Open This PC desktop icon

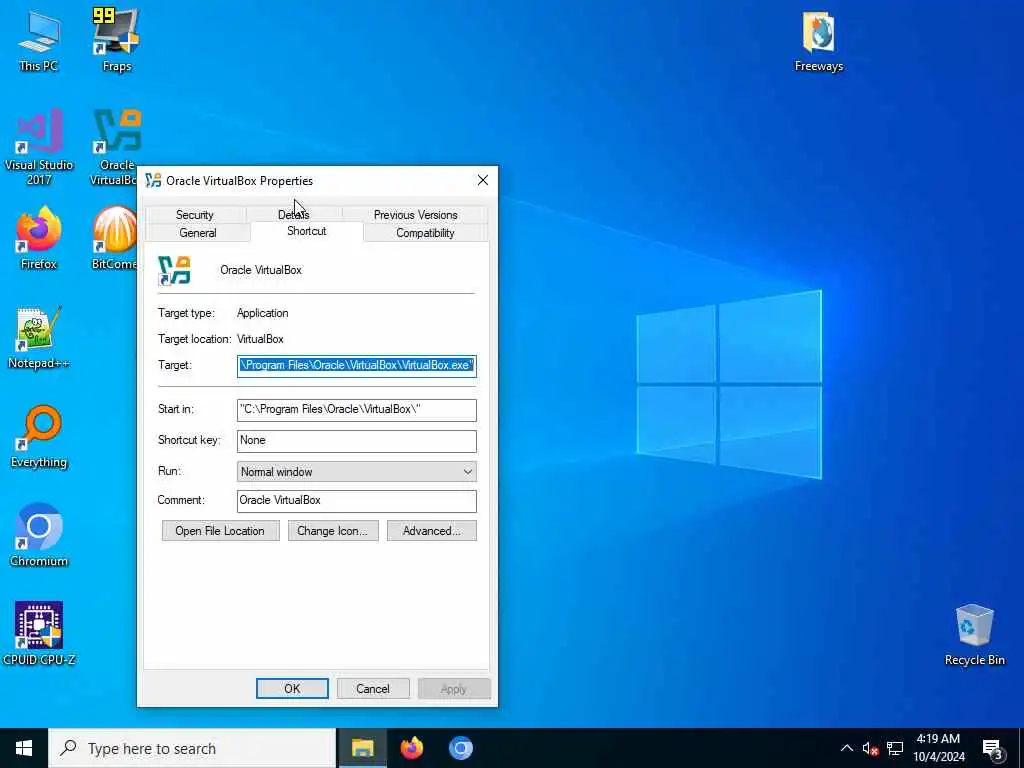click(39, 42)
